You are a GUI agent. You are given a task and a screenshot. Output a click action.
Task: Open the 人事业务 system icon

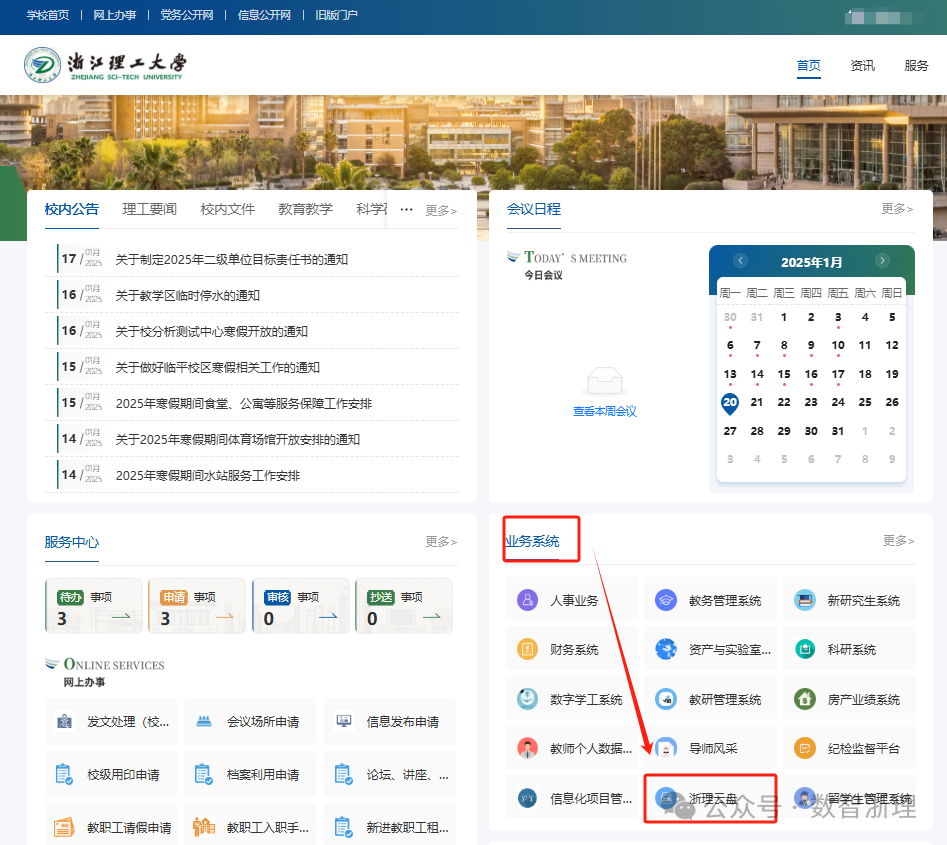coord(528,600)
